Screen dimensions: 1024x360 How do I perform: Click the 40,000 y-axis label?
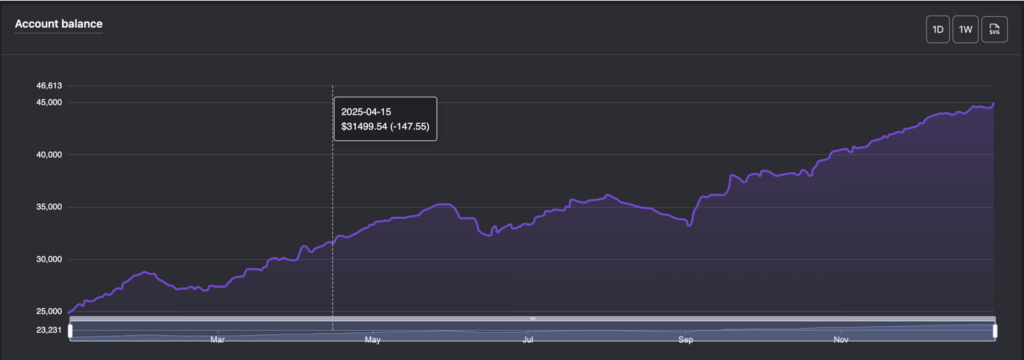tap(50, 155)
